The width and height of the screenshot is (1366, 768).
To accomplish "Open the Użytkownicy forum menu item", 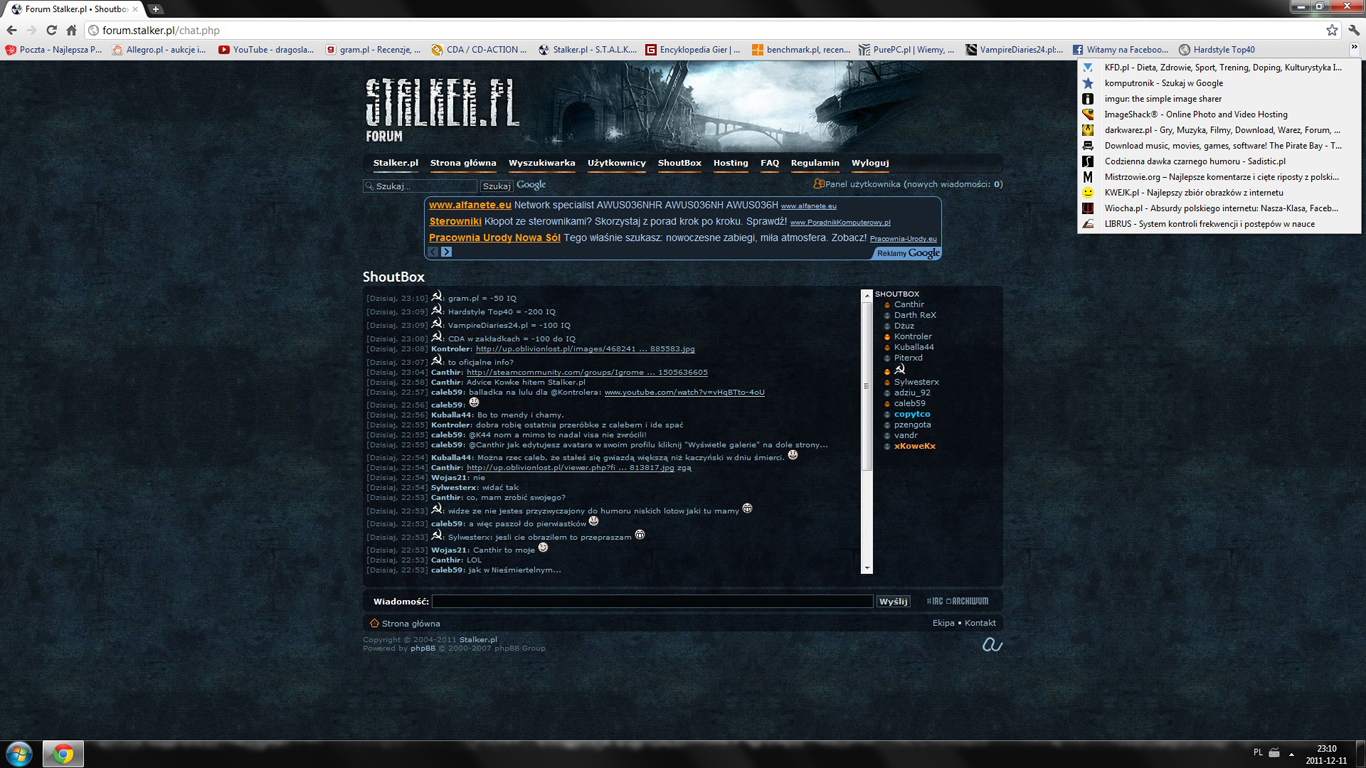I will pyautogui.click(x=616, y=163).
